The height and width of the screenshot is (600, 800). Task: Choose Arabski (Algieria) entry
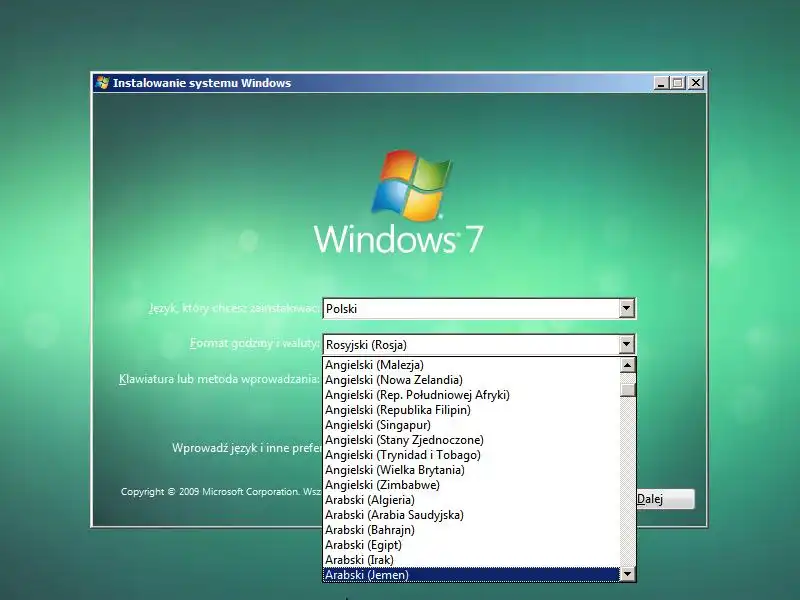[471, 500]
